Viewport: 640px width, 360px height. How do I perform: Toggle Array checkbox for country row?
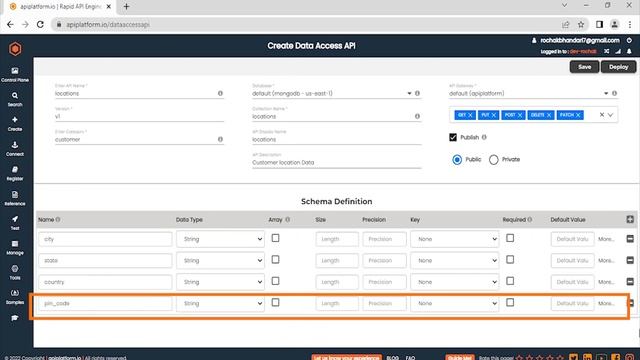point(276,281)
